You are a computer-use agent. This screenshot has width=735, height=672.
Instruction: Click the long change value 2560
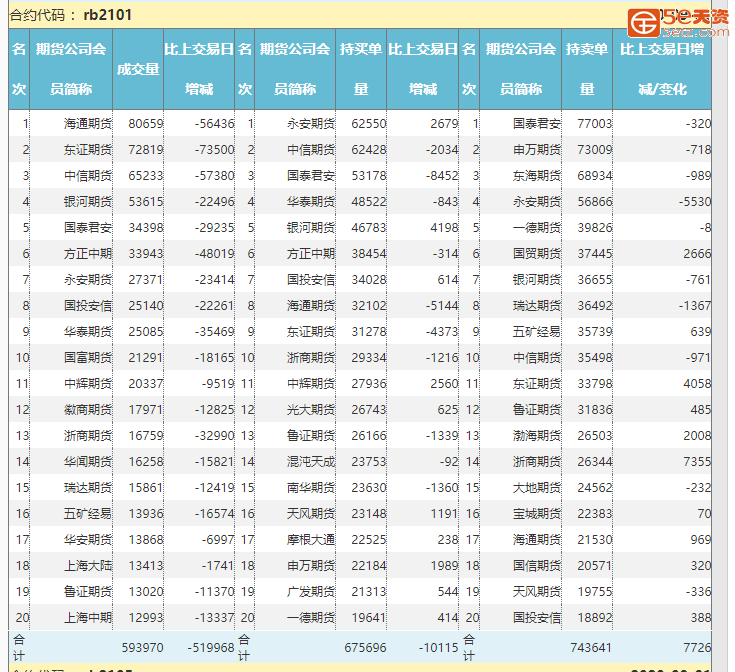pos(444,384)
